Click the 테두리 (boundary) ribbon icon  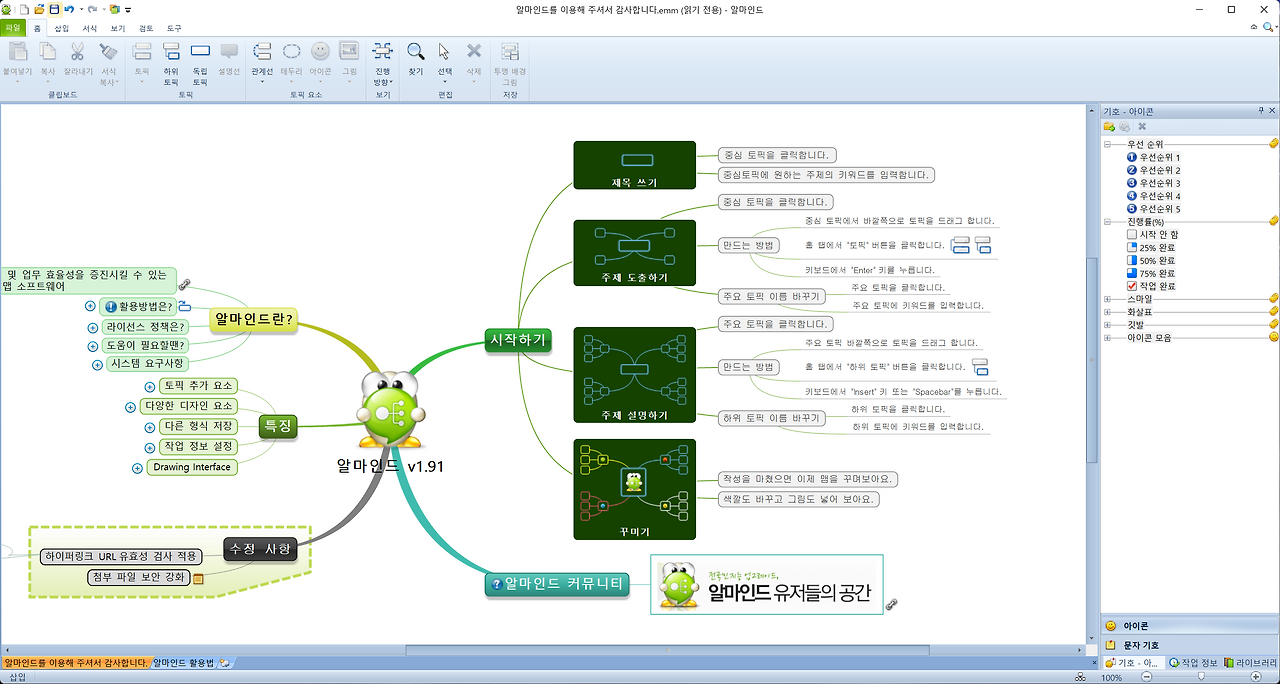click(291, 51)
